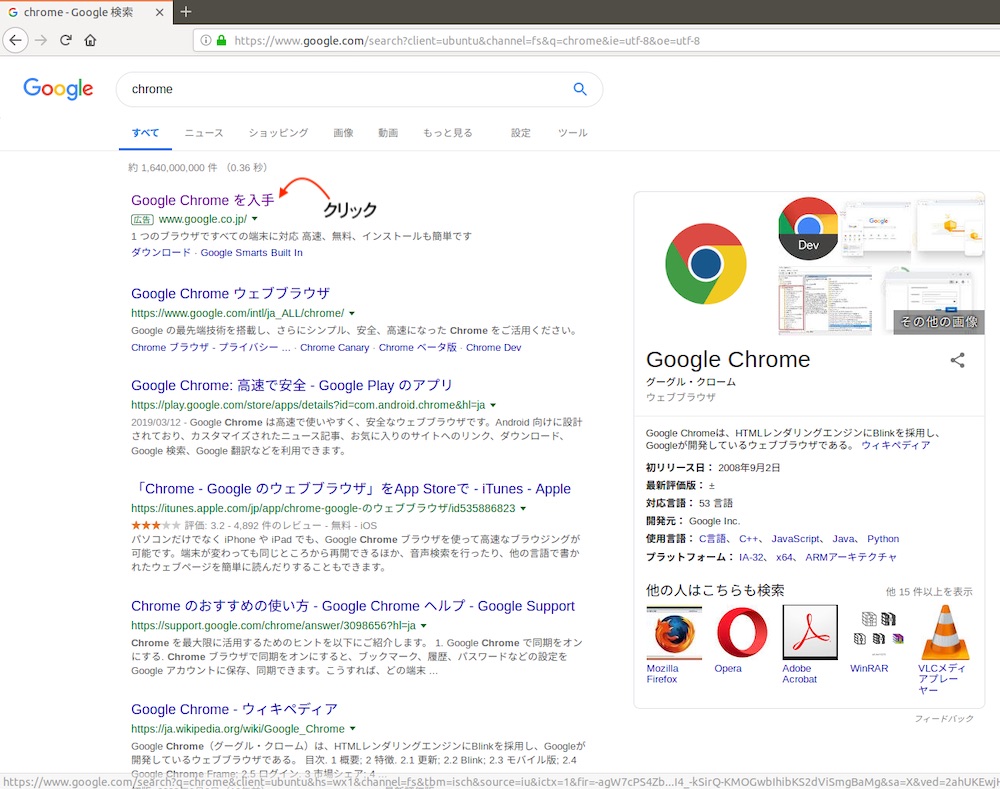Click 他 15 件以上を表示
1000x789 pixels.
(929, 592)
